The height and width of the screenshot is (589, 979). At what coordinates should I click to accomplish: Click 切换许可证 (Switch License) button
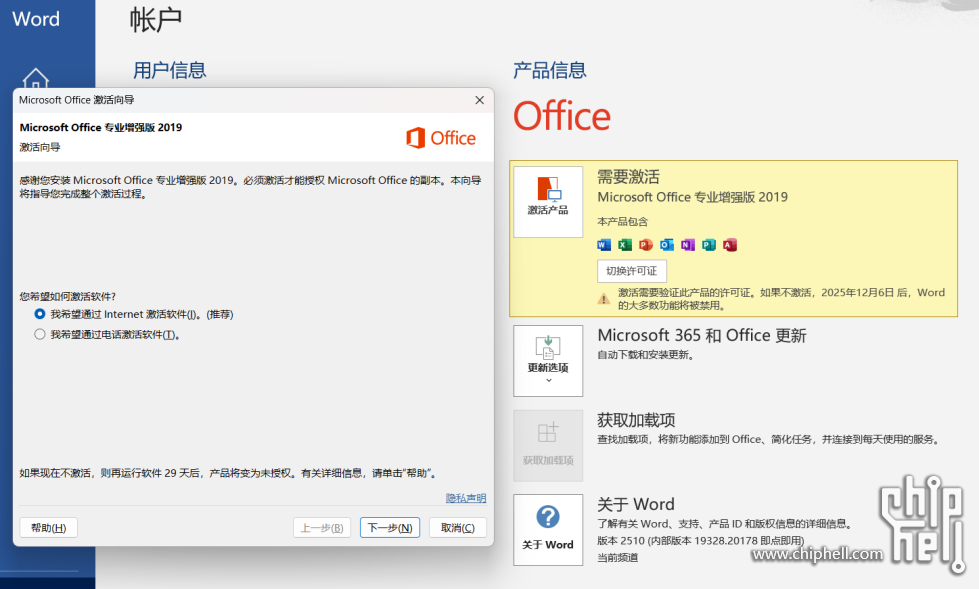click(x=632, y=271)
